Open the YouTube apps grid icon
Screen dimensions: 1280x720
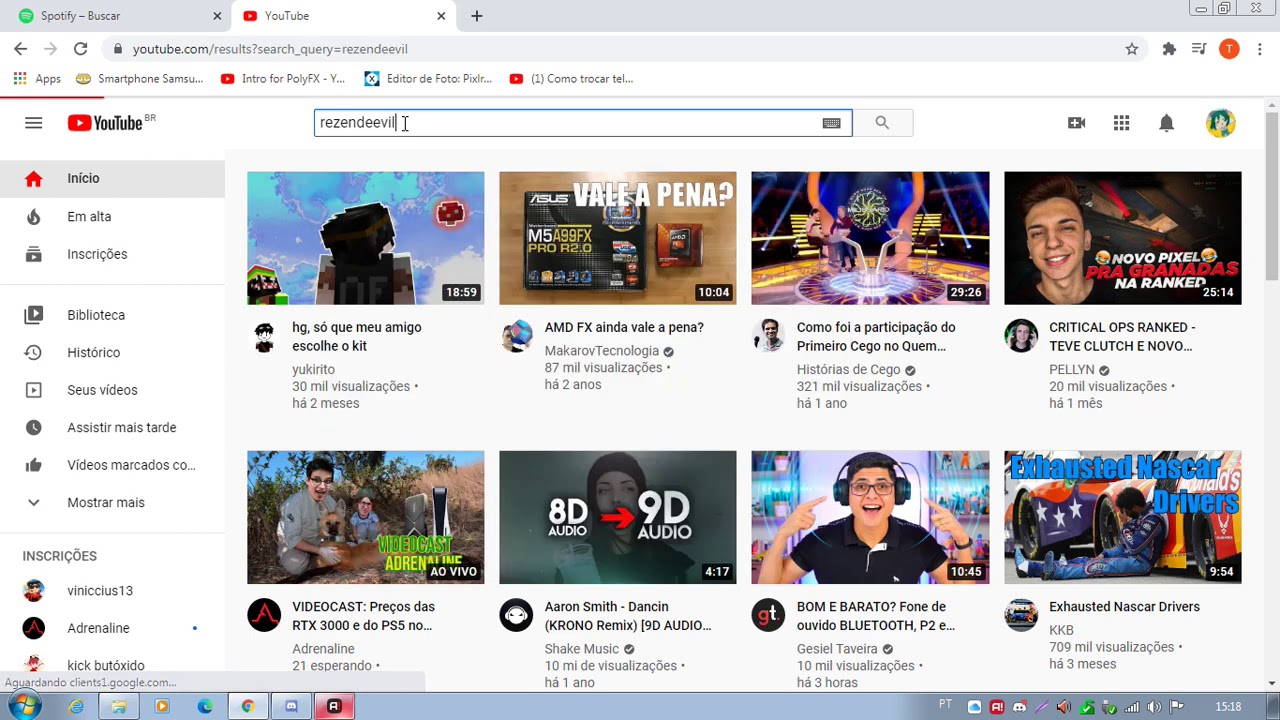[1121, 123]
